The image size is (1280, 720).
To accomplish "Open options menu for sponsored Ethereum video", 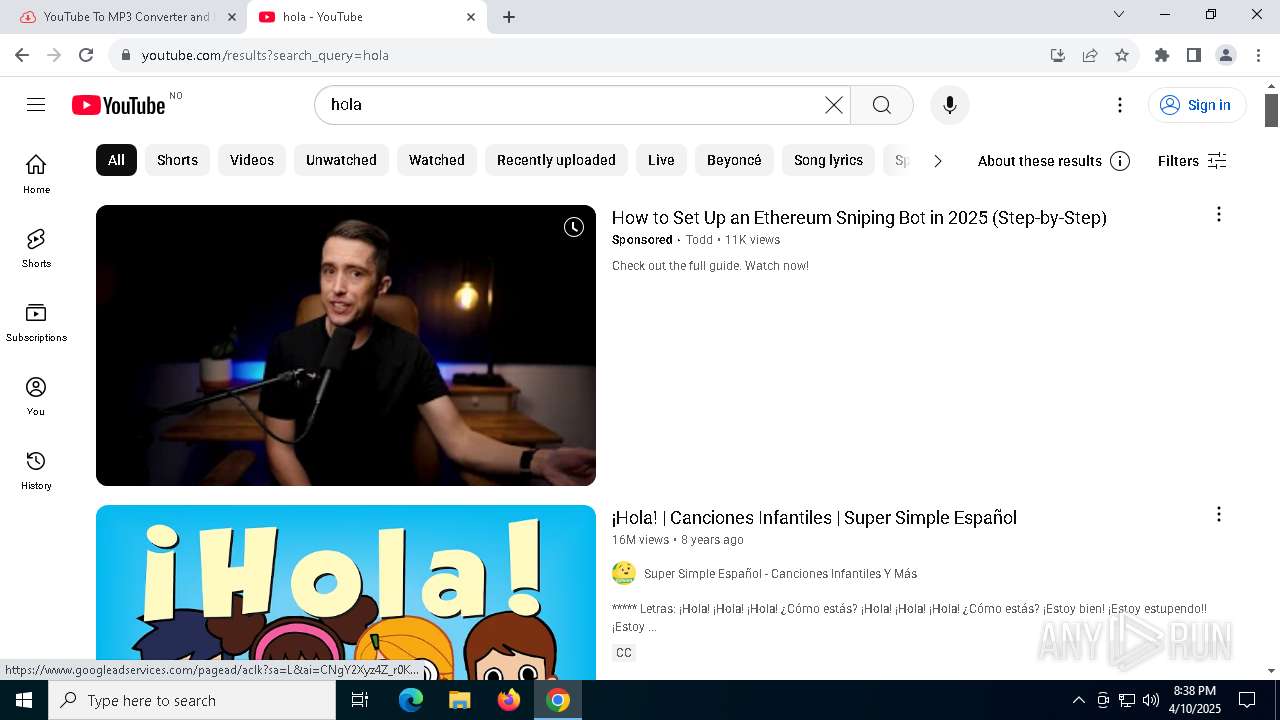I will click(1218, 214).
